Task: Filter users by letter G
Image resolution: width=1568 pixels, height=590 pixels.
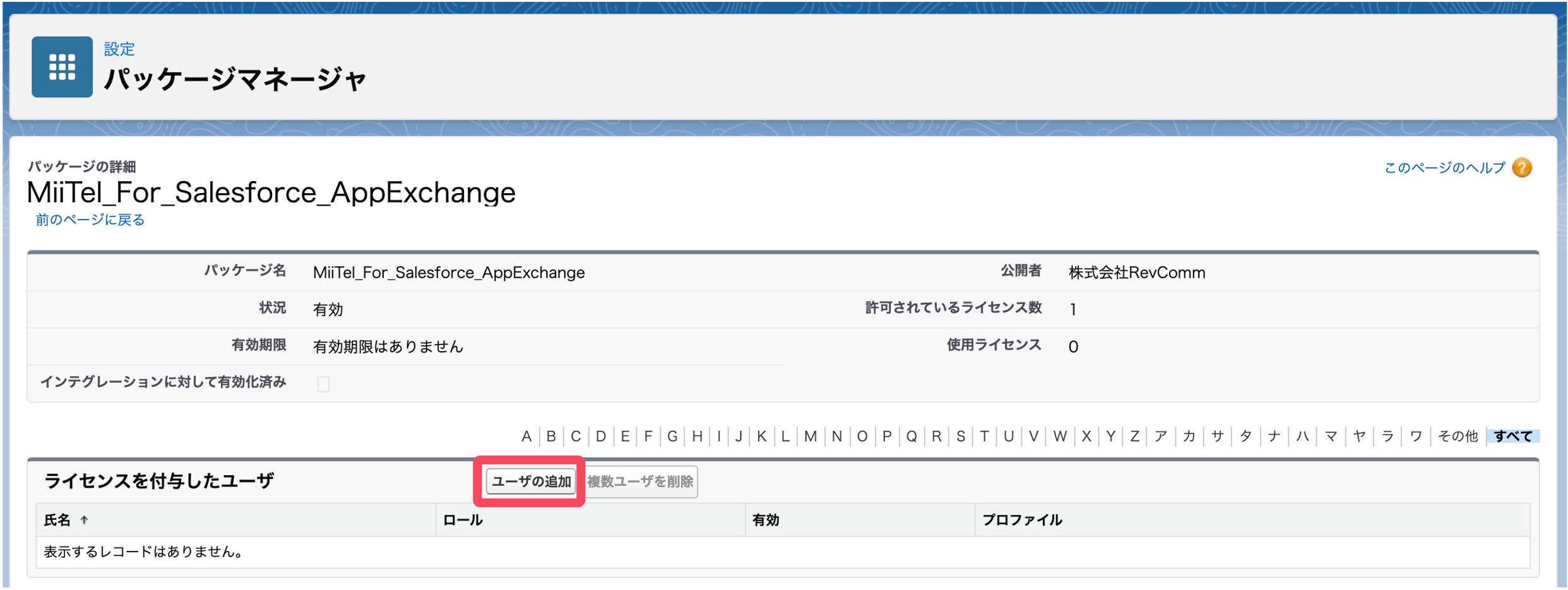Action: pyautogui.click(x=672, y=436)
